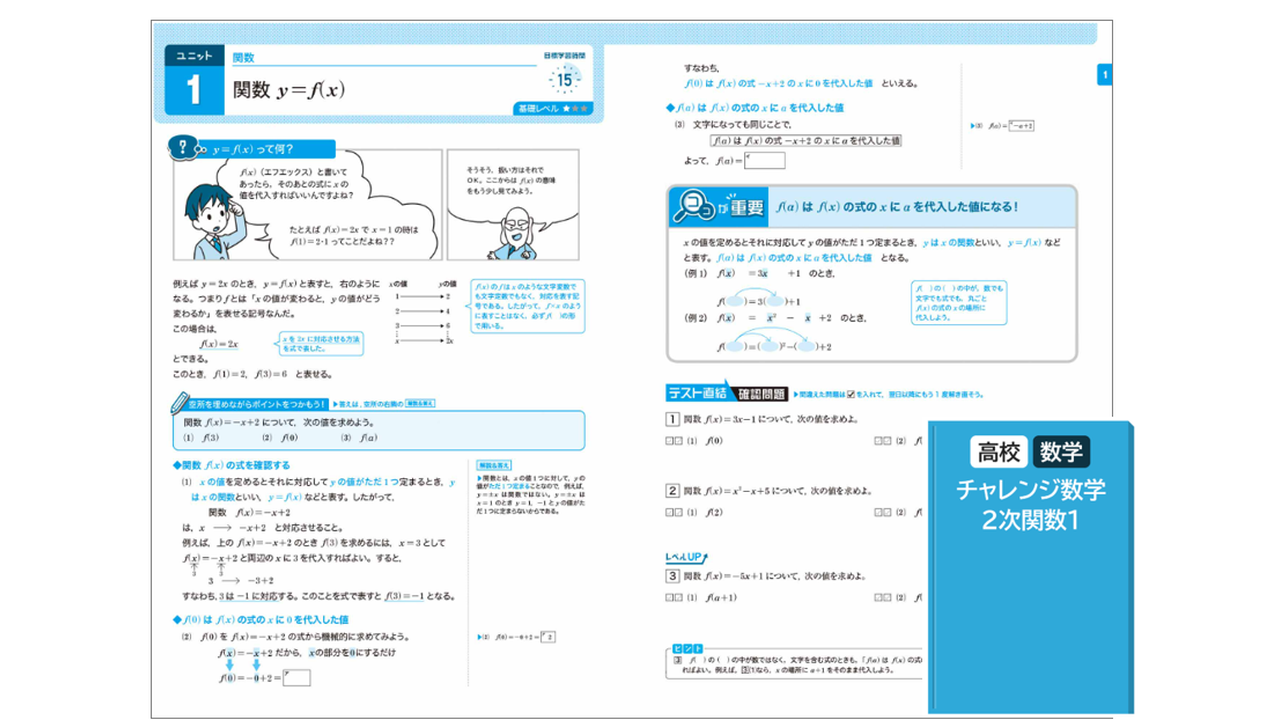Click the main title 関数 y=f(x)
1280x720 pixels.
pos(289,89)
